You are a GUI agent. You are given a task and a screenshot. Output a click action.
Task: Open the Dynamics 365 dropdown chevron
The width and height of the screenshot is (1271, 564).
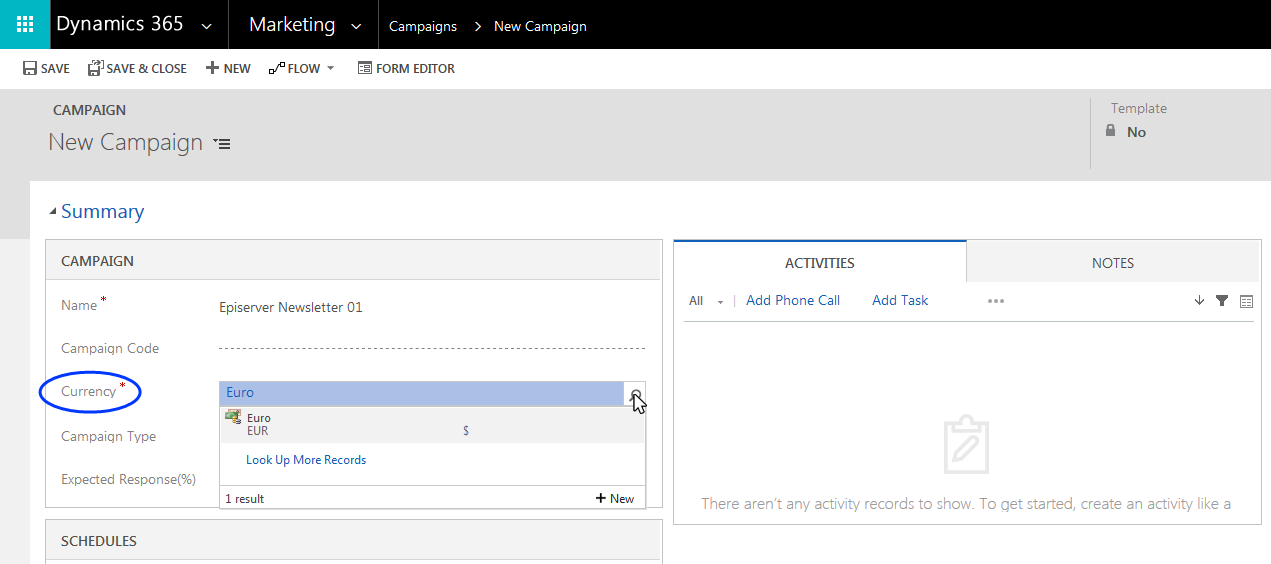click(207, 26)
